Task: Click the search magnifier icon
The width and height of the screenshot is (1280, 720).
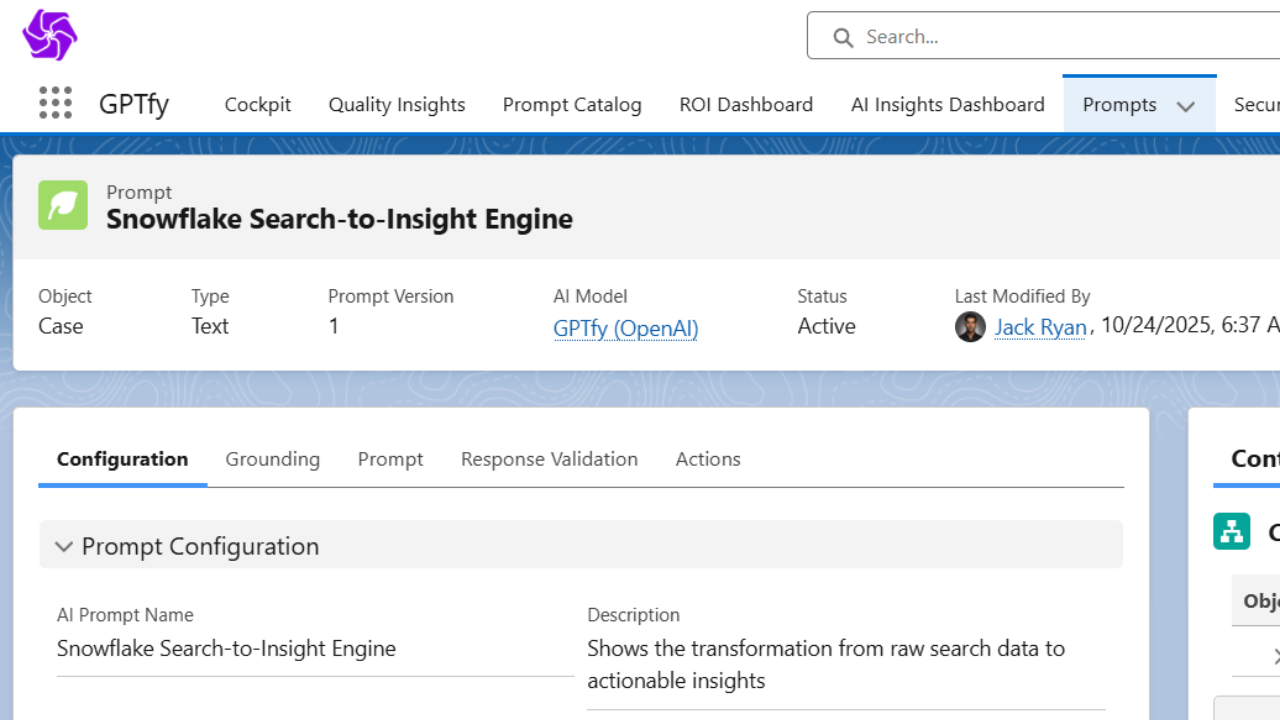Action: (x=843, y=37)
